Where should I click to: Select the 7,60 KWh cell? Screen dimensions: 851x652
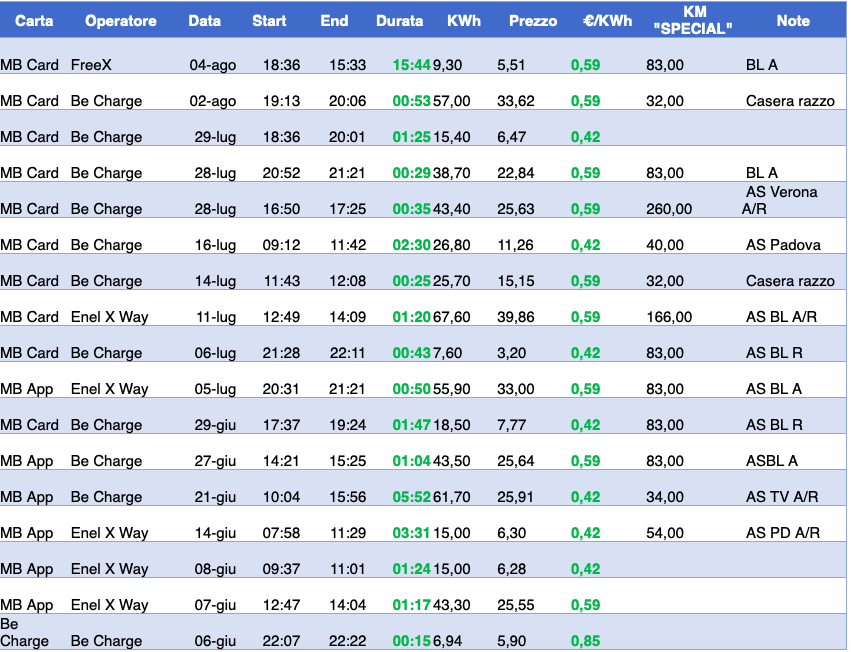pos(448,353)
